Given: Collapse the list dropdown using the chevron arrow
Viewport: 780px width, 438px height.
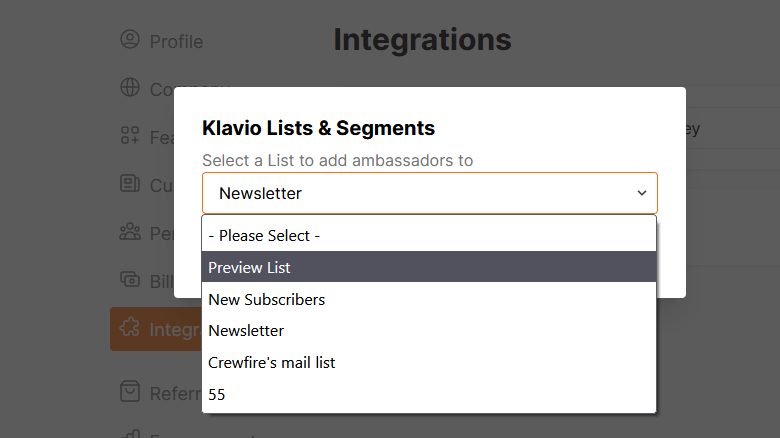Looking at the screenshot, I should (642, 193).
